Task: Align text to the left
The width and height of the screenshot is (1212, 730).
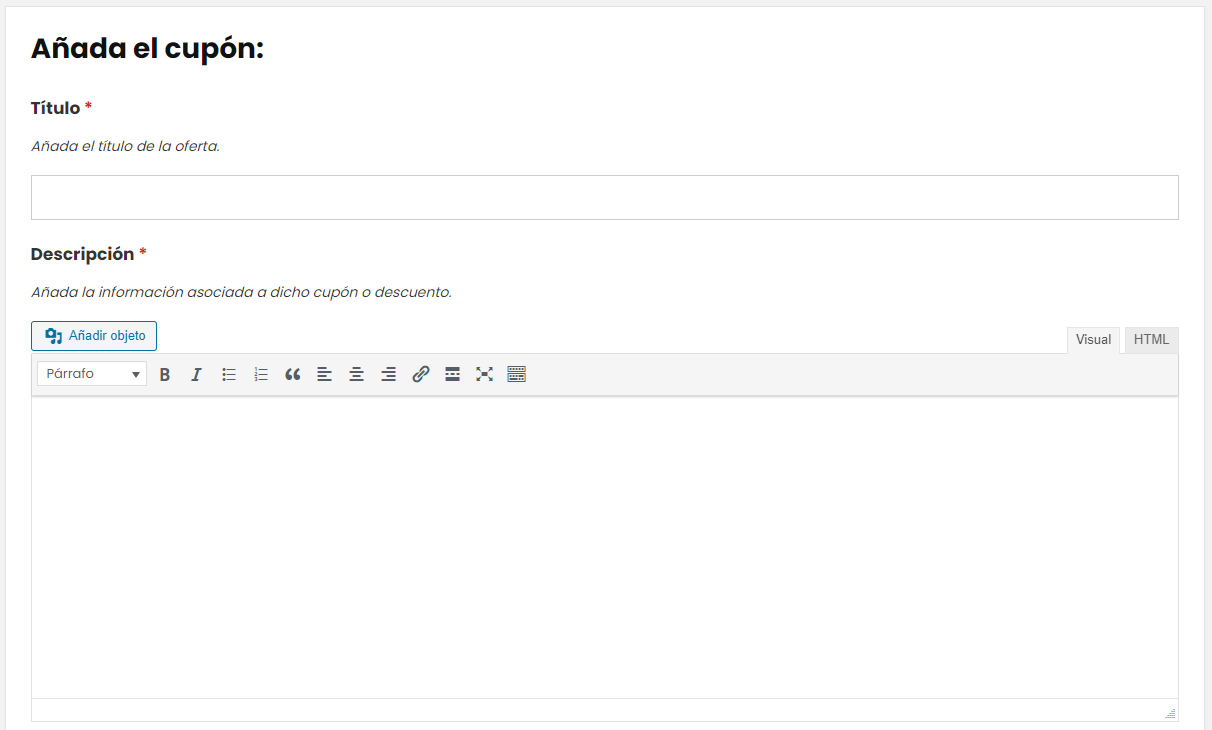Action: pyautogui.click(x=325, y=374)
